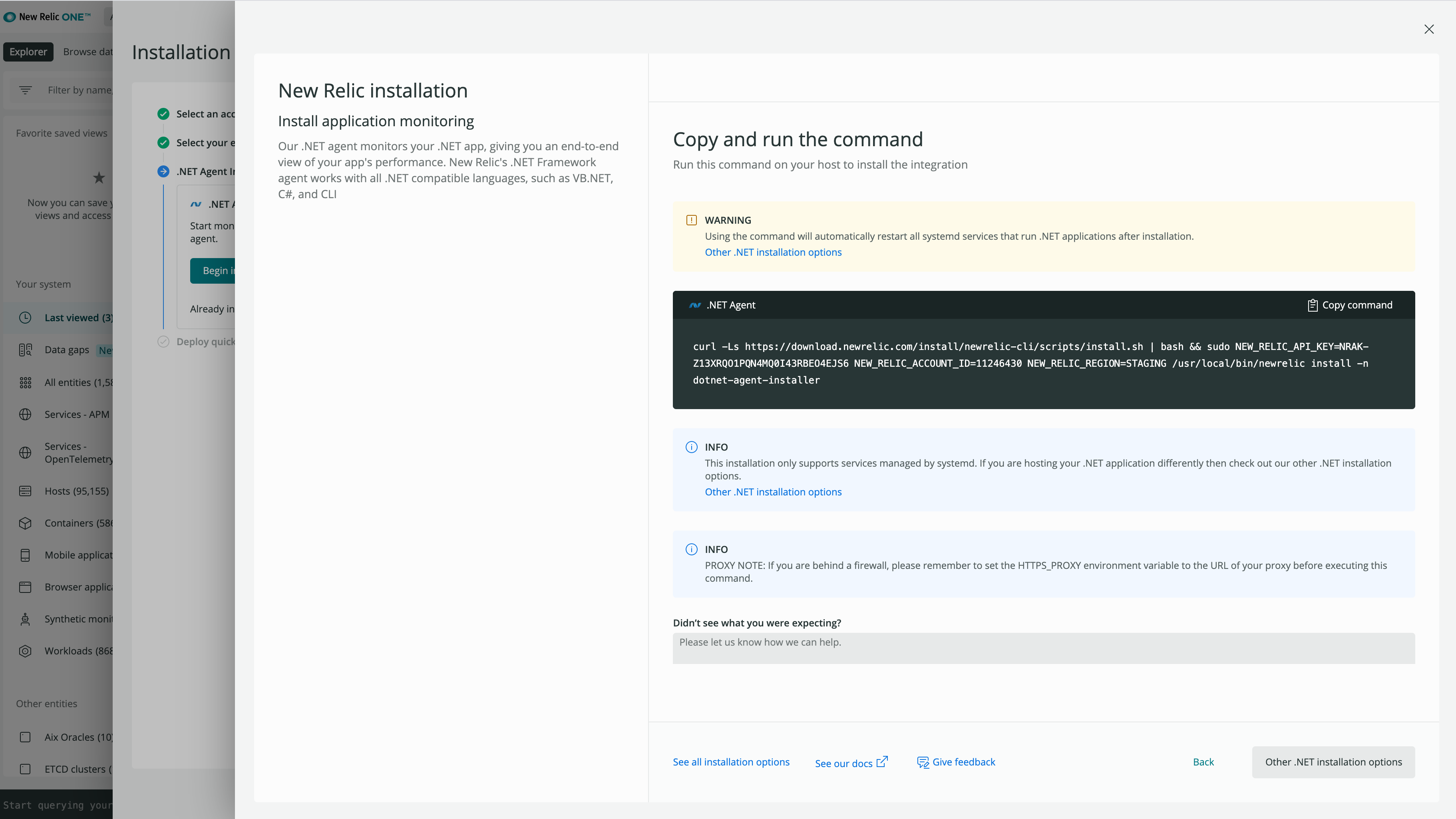Click Other .NET installation options in warning
The image size is (1456, 819).
[773, 252]
